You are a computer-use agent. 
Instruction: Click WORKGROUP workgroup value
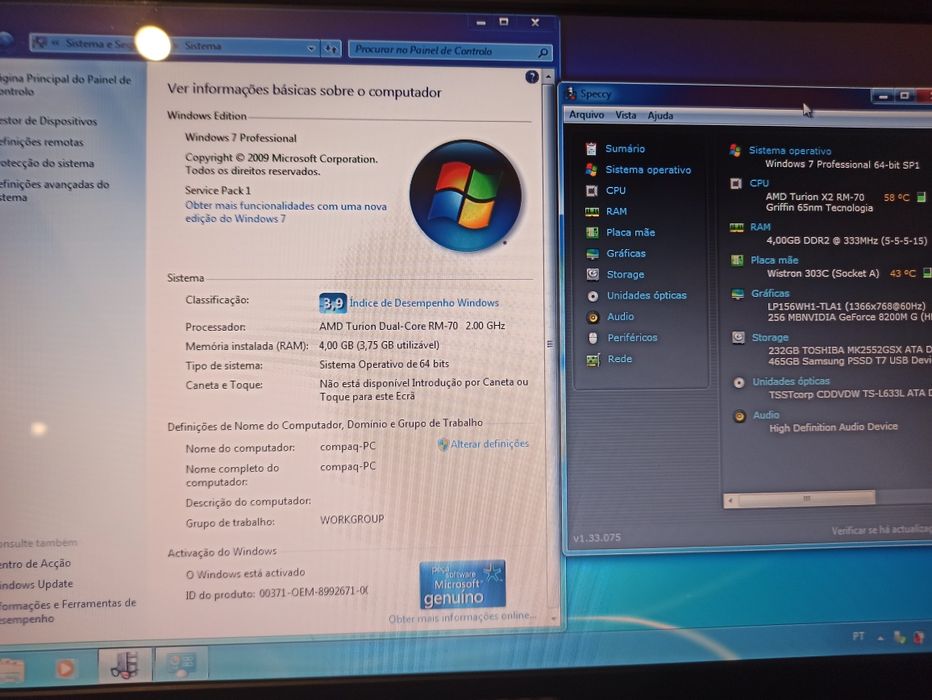[352, 519]
